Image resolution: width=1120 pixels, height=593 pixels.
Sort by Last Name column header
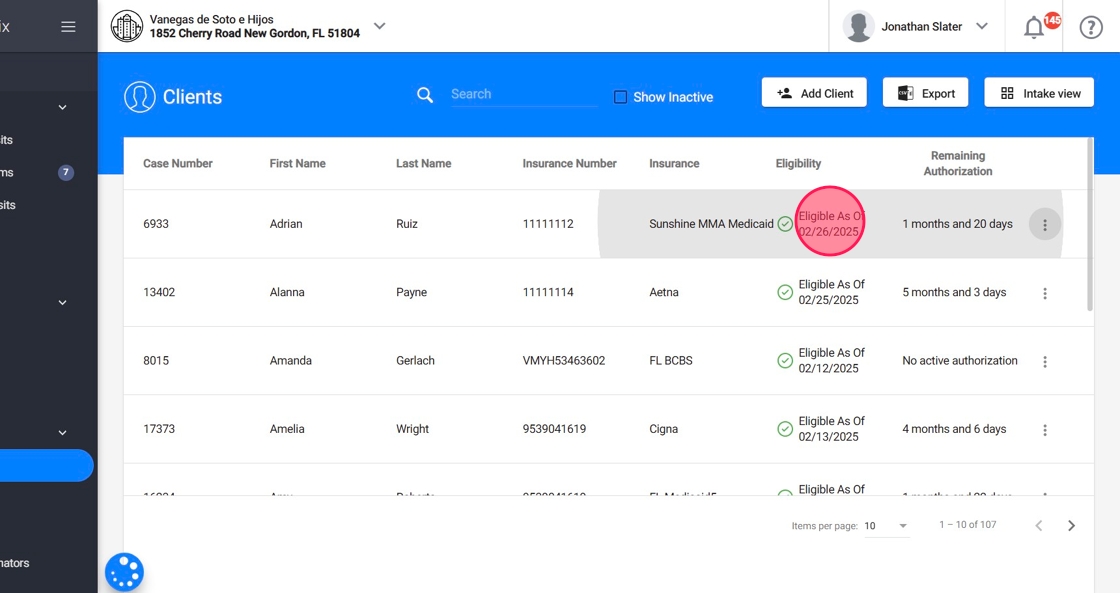[x=424, y=164]
